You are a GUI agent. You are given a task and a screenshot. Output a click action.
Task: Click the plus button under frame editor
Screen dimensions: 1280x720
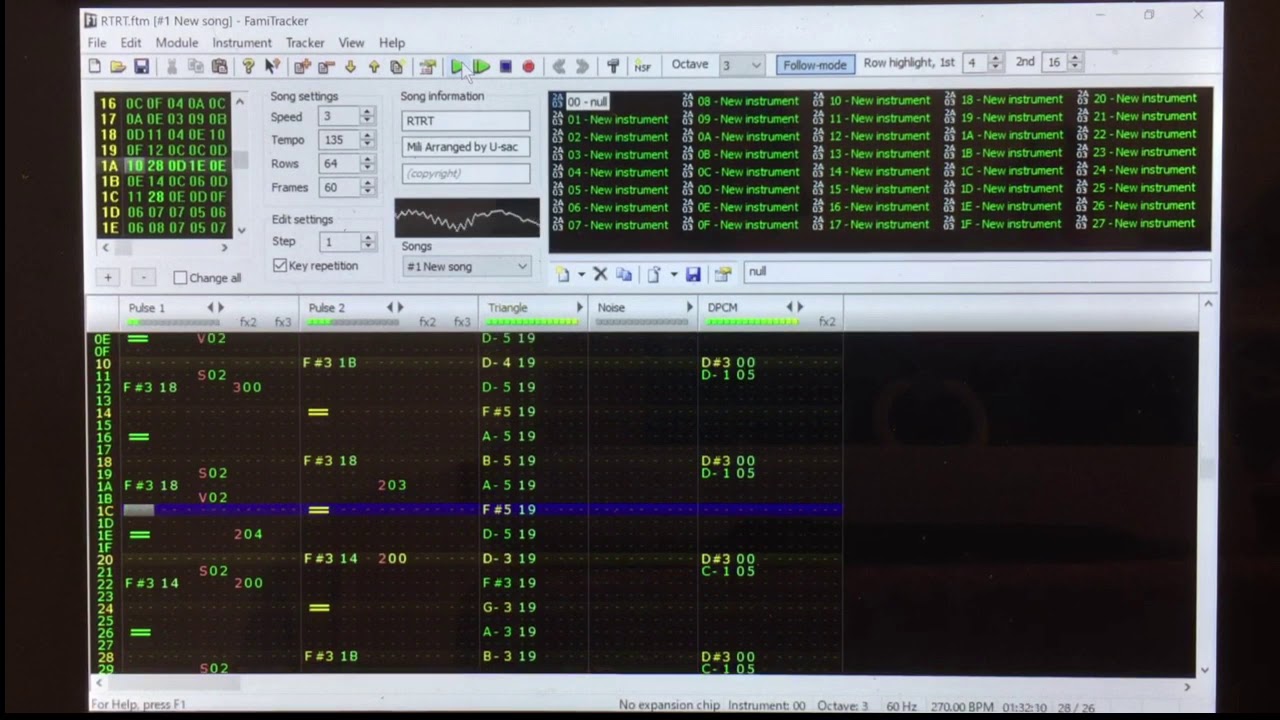pos(108,277)
